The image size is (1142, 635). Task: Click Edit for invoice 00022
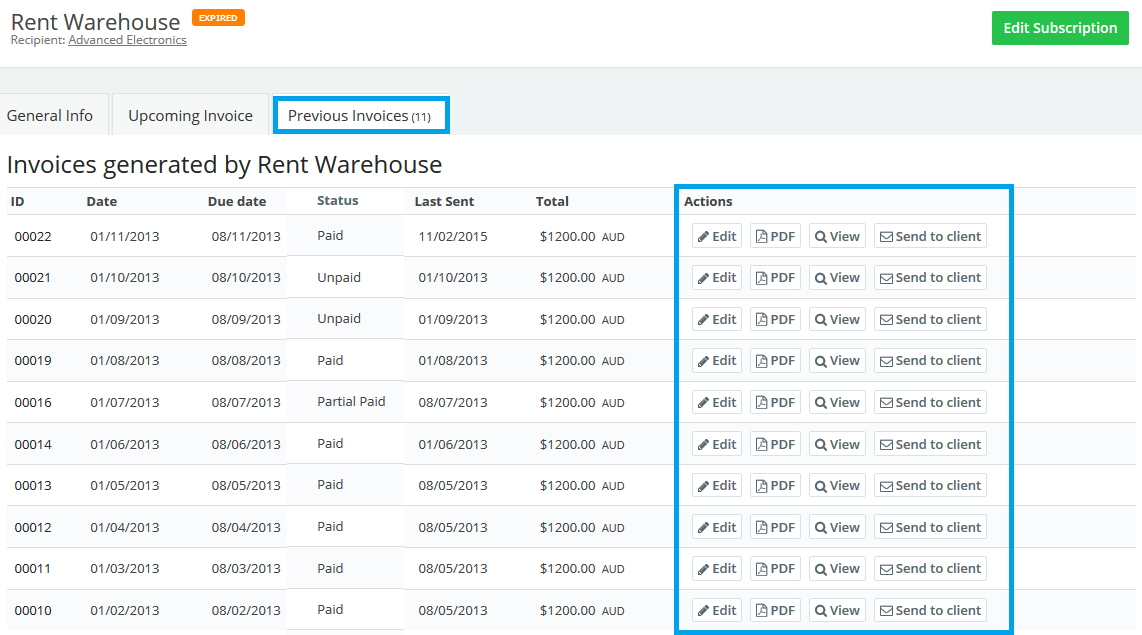tap(717, 236)
